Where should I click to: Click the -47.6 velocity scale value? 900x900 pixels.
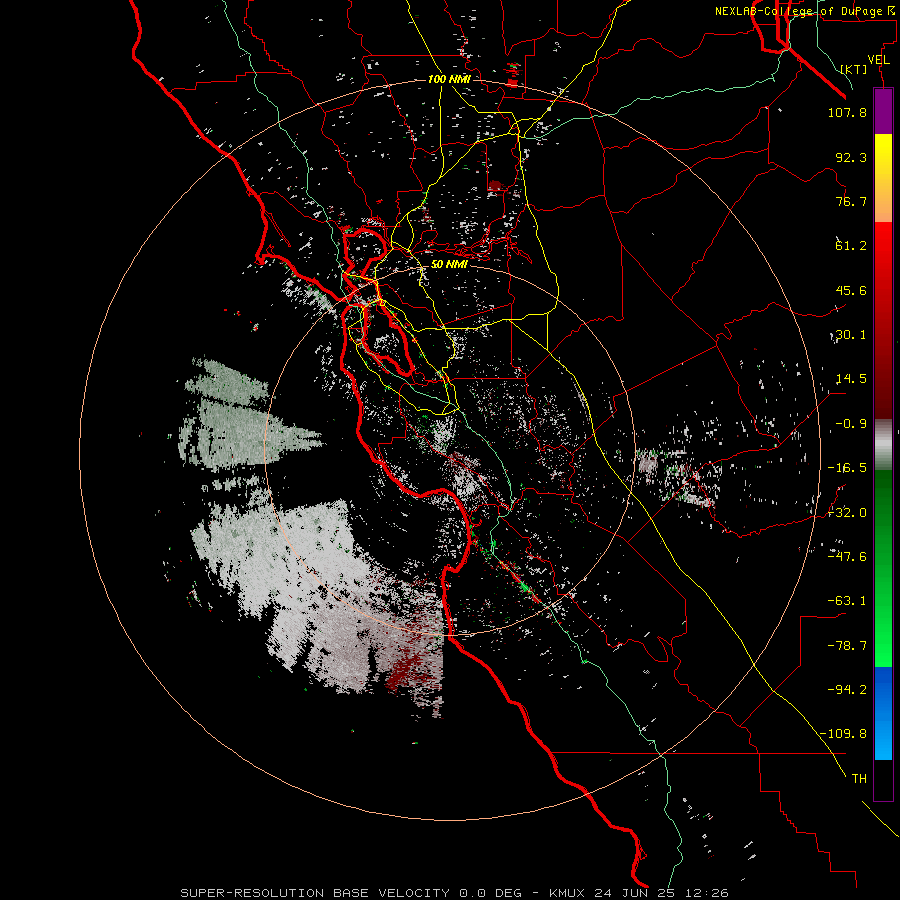pyautogui.click(x=847, y=557)
